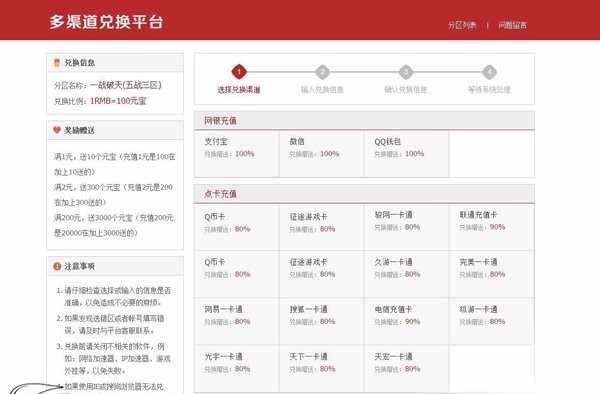Viewport: 600px width, 394px height.
Task: Click the heart icon beside 奖励赠送
Action: point(57,130)
